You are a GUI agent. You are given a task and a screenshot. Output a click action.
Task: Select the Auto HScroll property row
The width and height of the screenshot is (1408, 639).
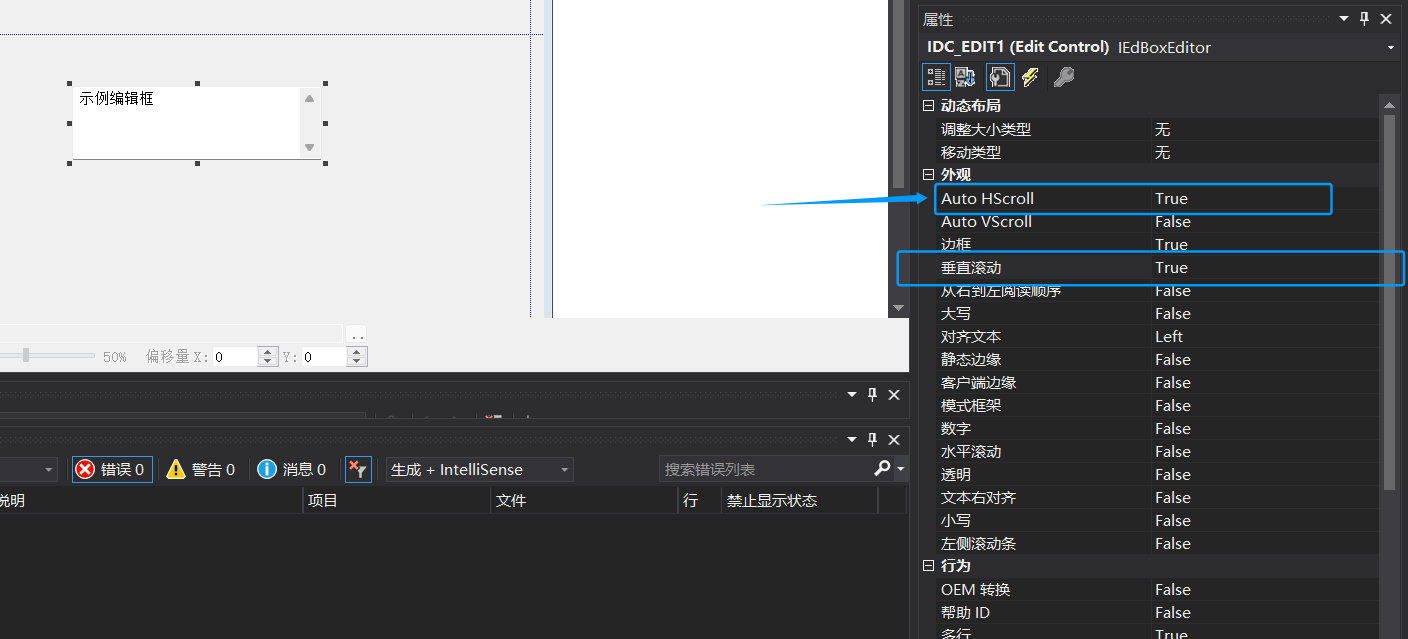(x=1157, y=198)
